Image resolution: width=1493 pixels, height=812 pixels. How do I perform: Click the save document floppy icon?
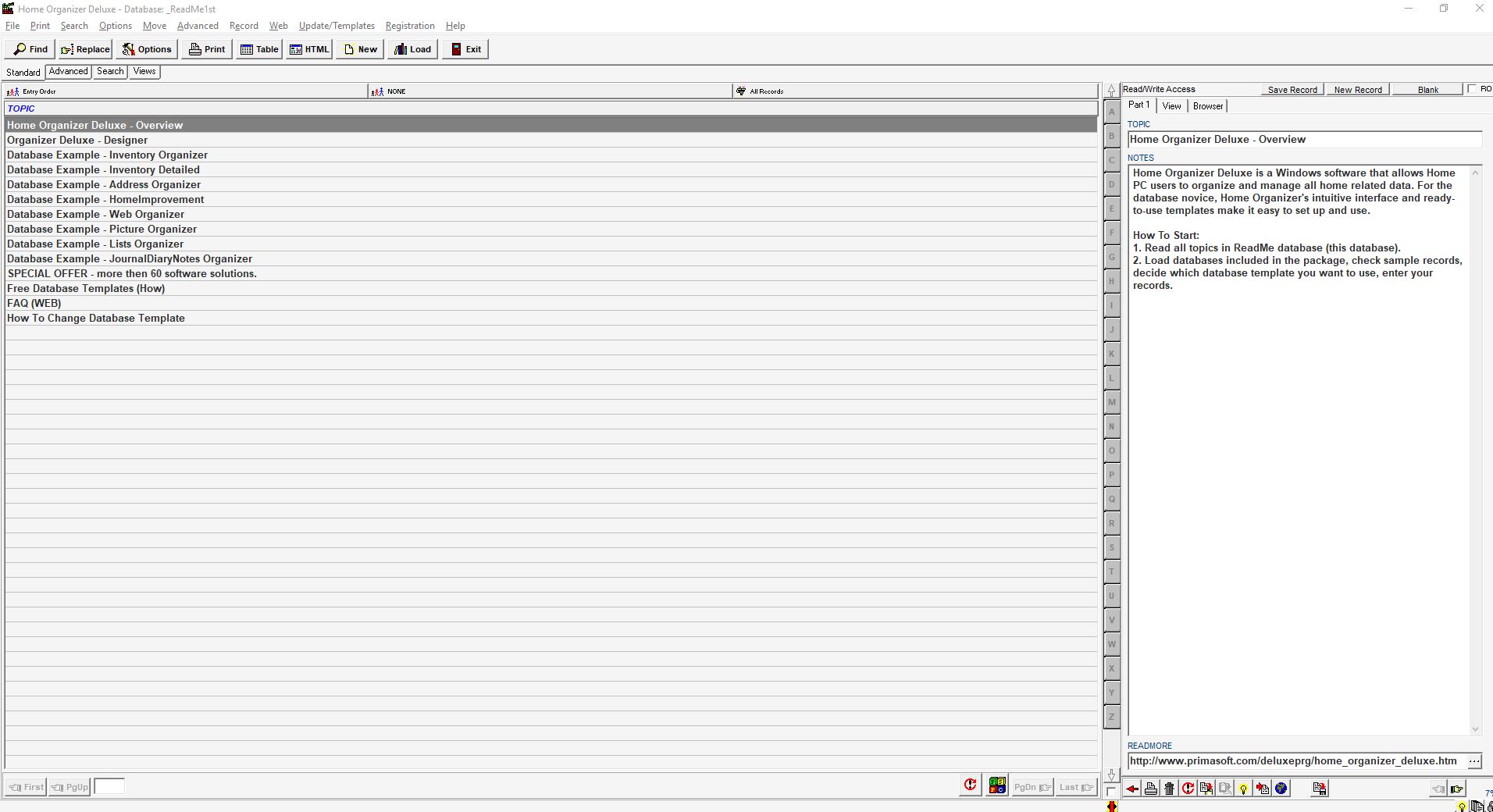click(x=1320, y=789)
